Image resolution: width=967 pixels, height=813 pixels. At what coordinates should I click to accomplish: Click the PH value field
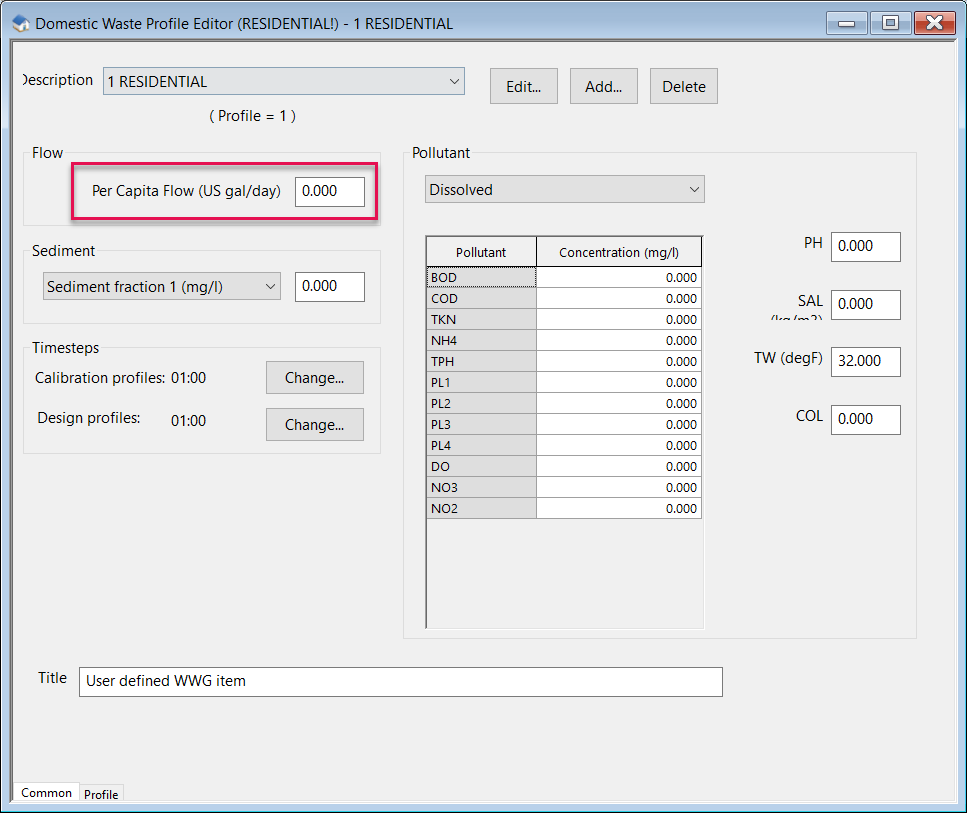coord(865,246)
